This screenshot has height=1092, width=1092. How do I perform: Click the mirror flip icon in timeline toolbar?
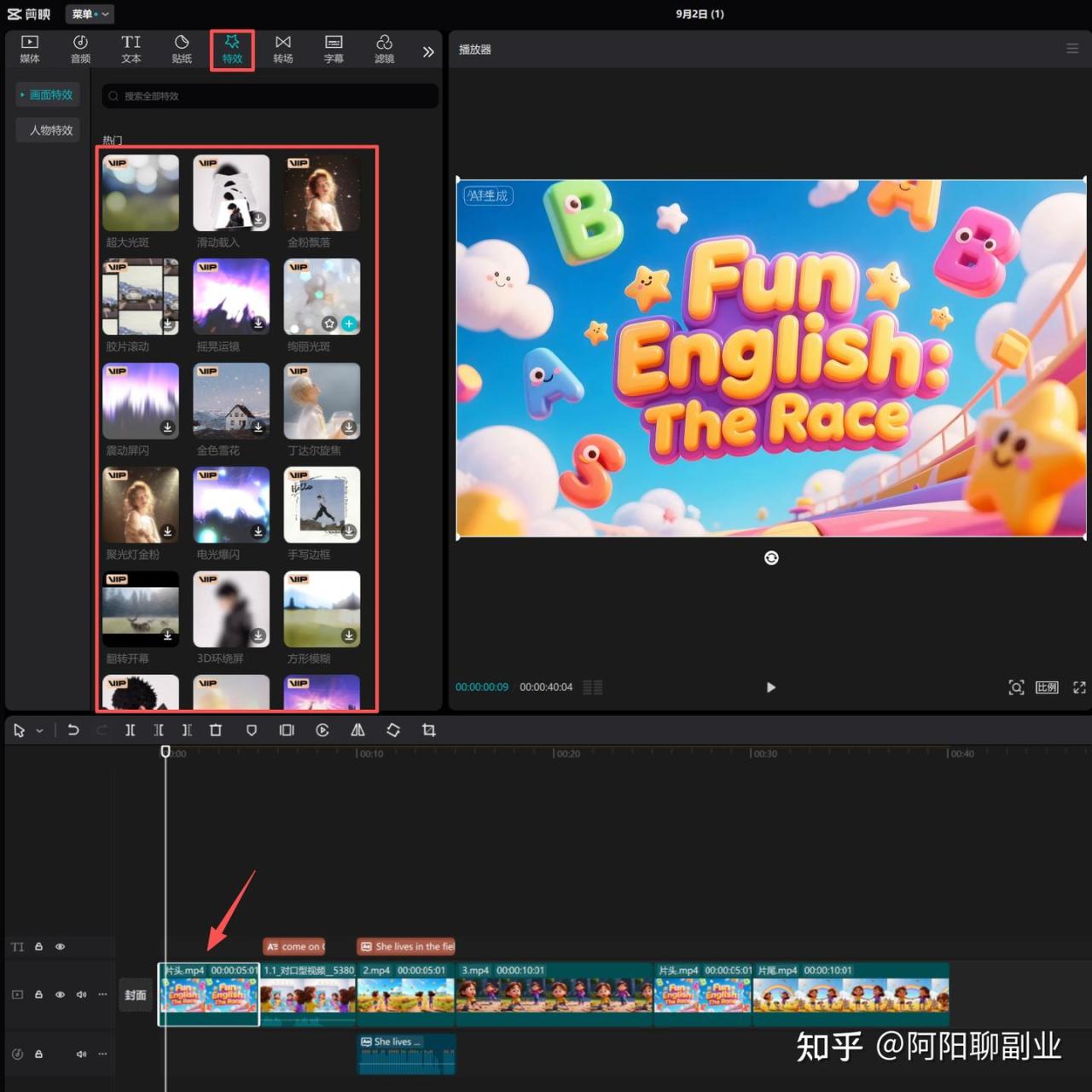click(357, 730)
